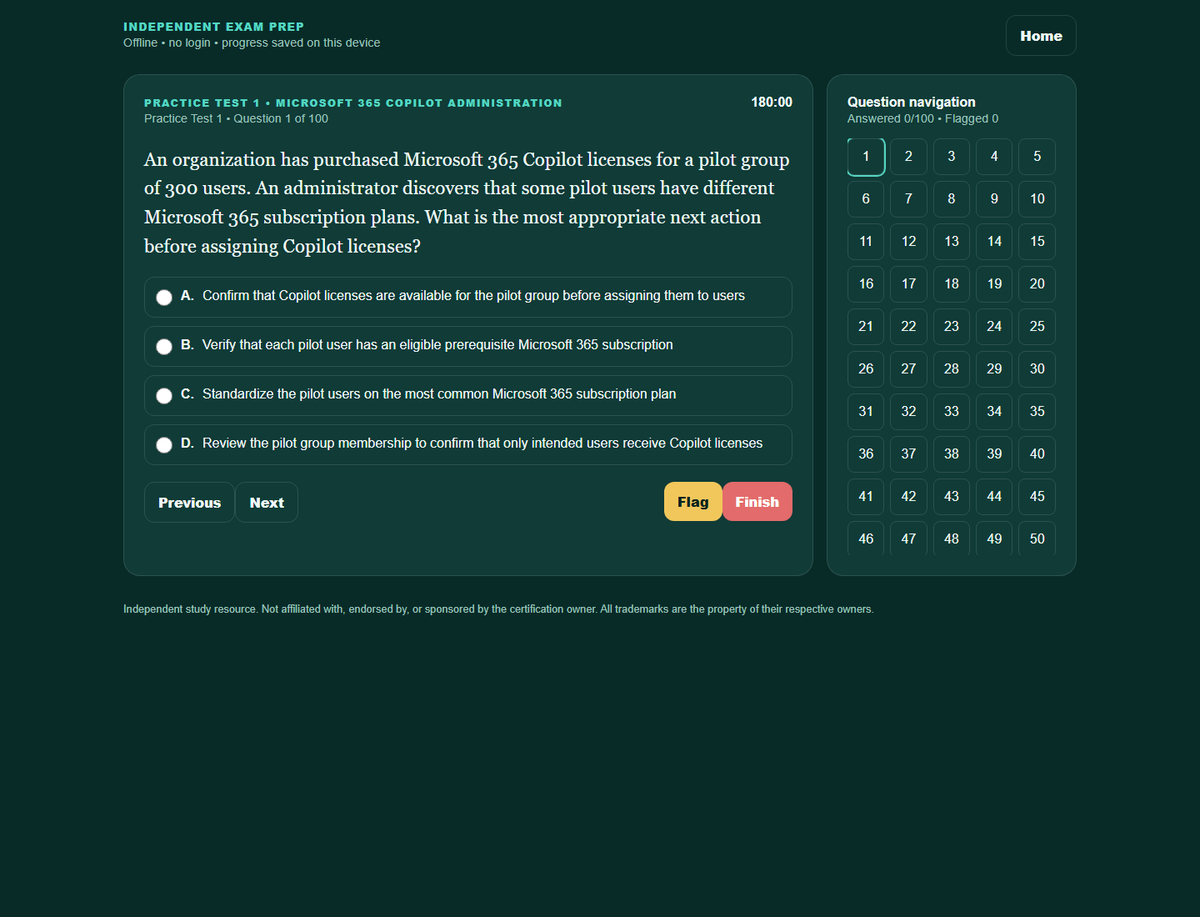Choose radio button for option B

[164, 346]
